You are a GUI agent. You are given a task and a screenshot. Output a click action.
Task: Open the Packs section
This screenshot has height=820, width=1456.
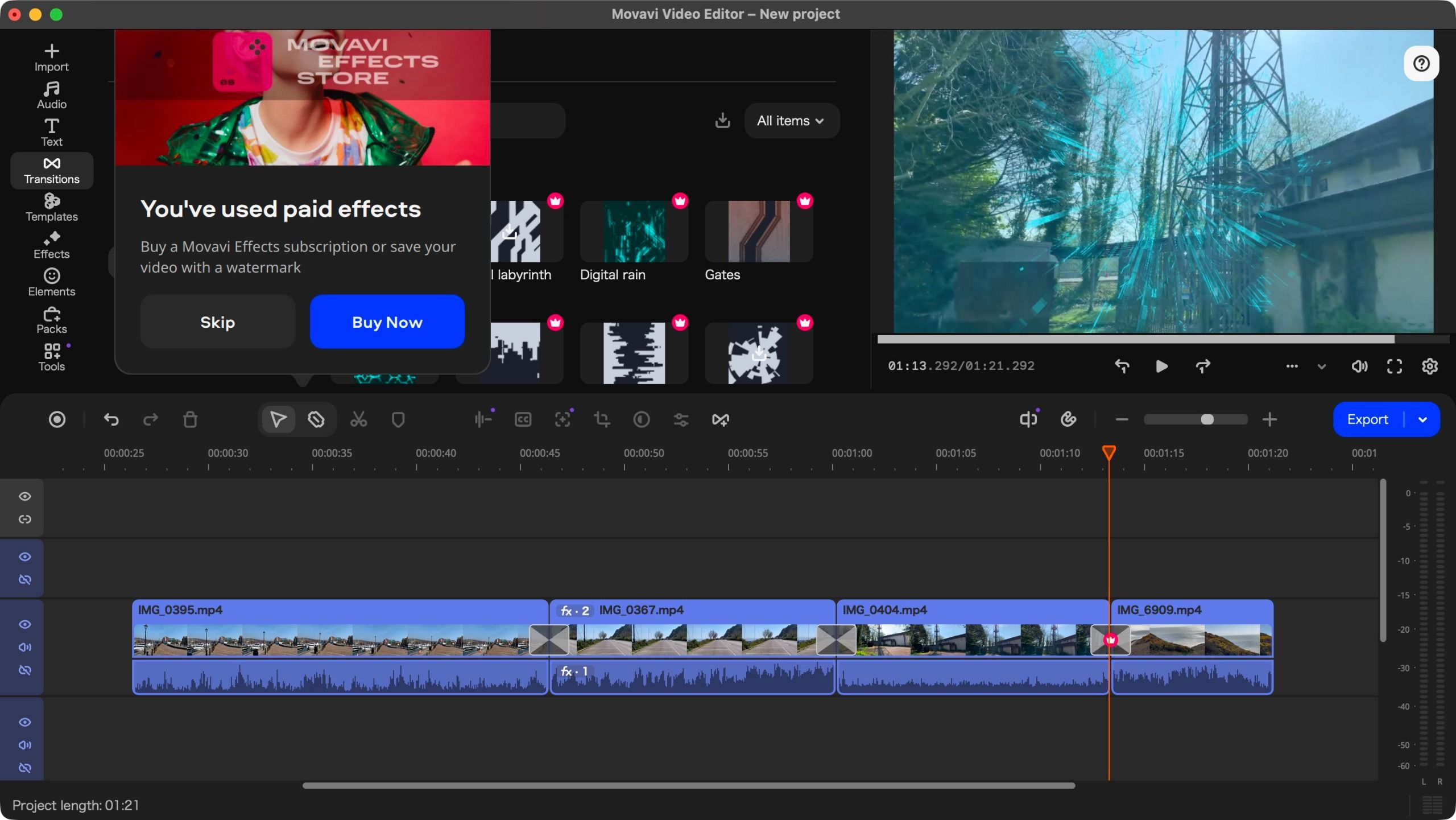[x=51, y=321]
